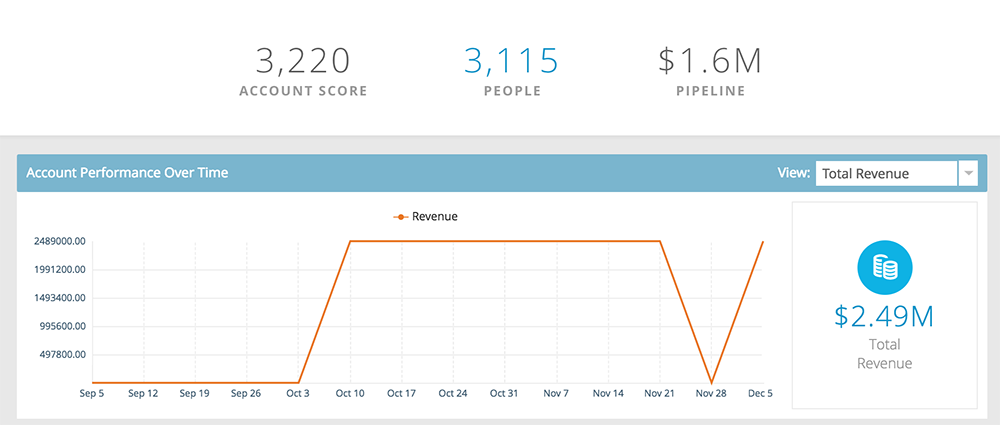
Task: Select the Oct 10 axis label
Action: click(x=350, y=394)
